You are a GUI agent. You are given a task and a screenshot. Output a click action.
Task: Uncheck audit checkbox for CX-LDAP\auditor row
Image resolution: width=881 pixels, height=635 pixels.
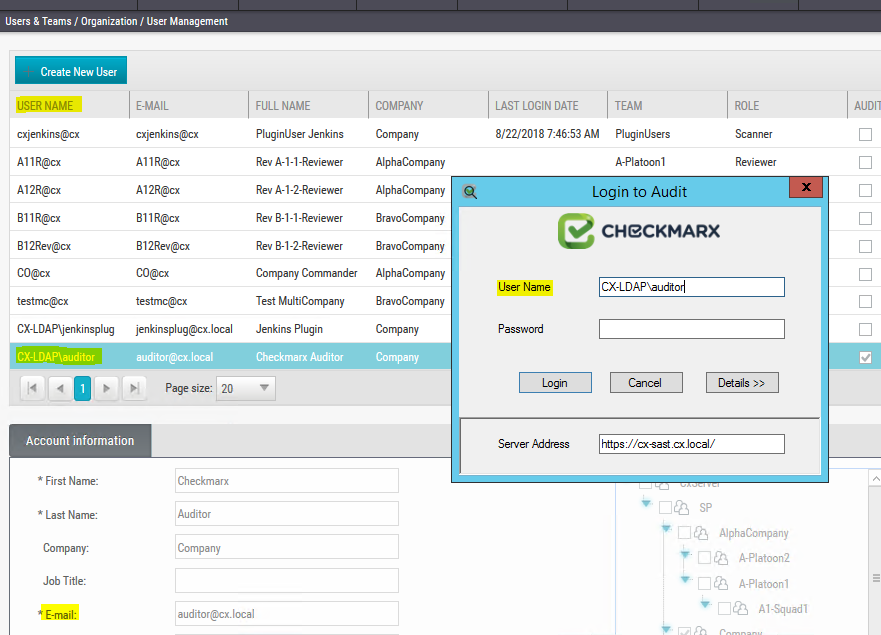click(x=865, y=357)
